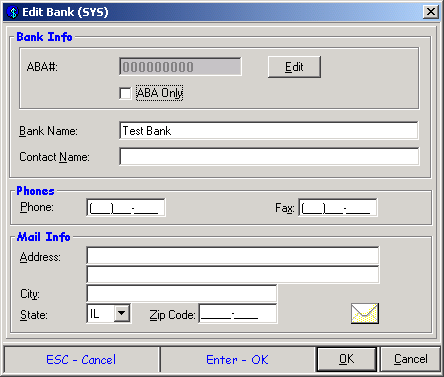
Task: Click the 'ESC - Cancel' status text
Action: point(81,360)
